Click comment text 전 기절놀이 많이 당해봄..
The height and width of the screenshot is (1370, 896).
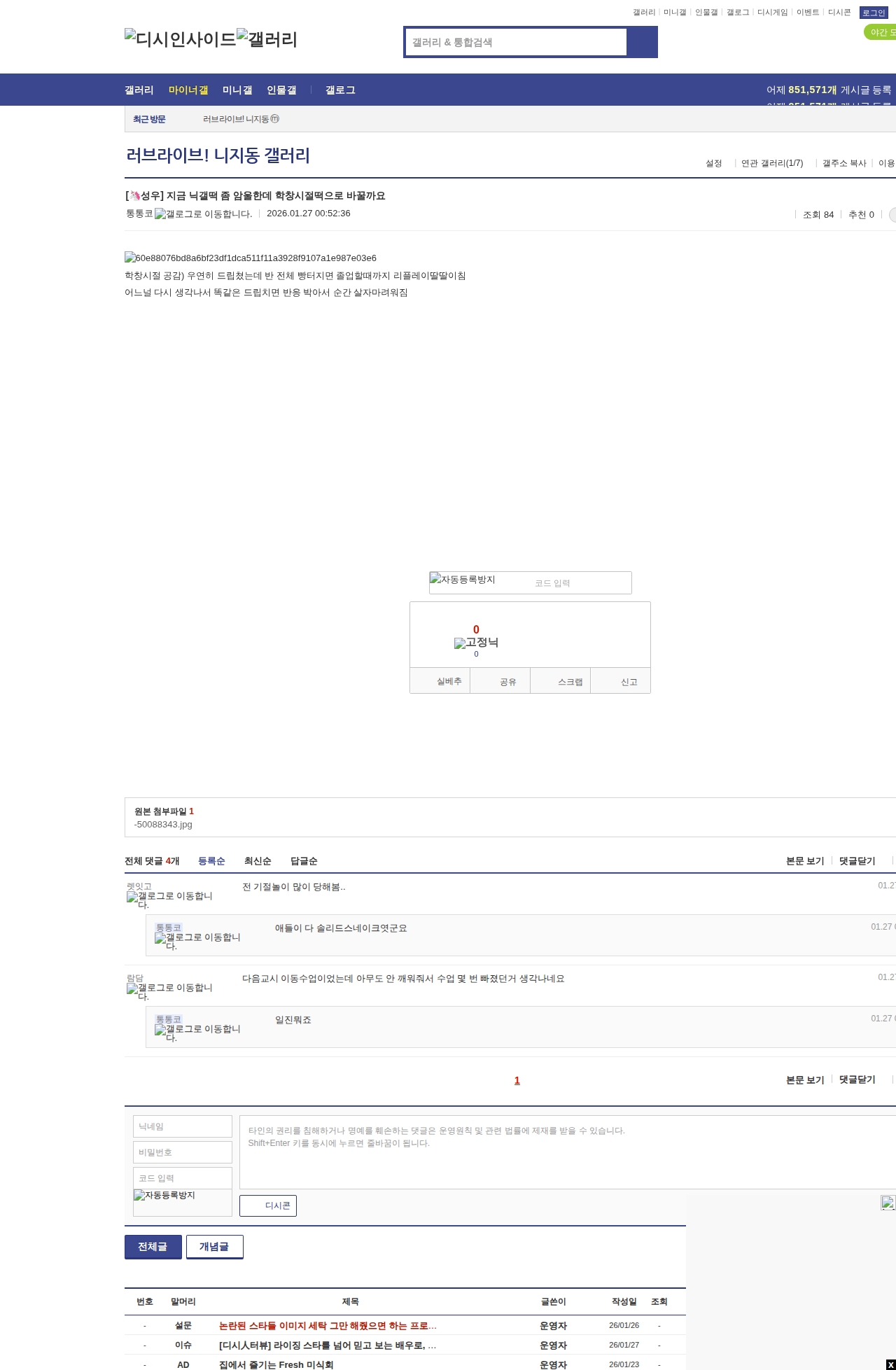point(294,887)
